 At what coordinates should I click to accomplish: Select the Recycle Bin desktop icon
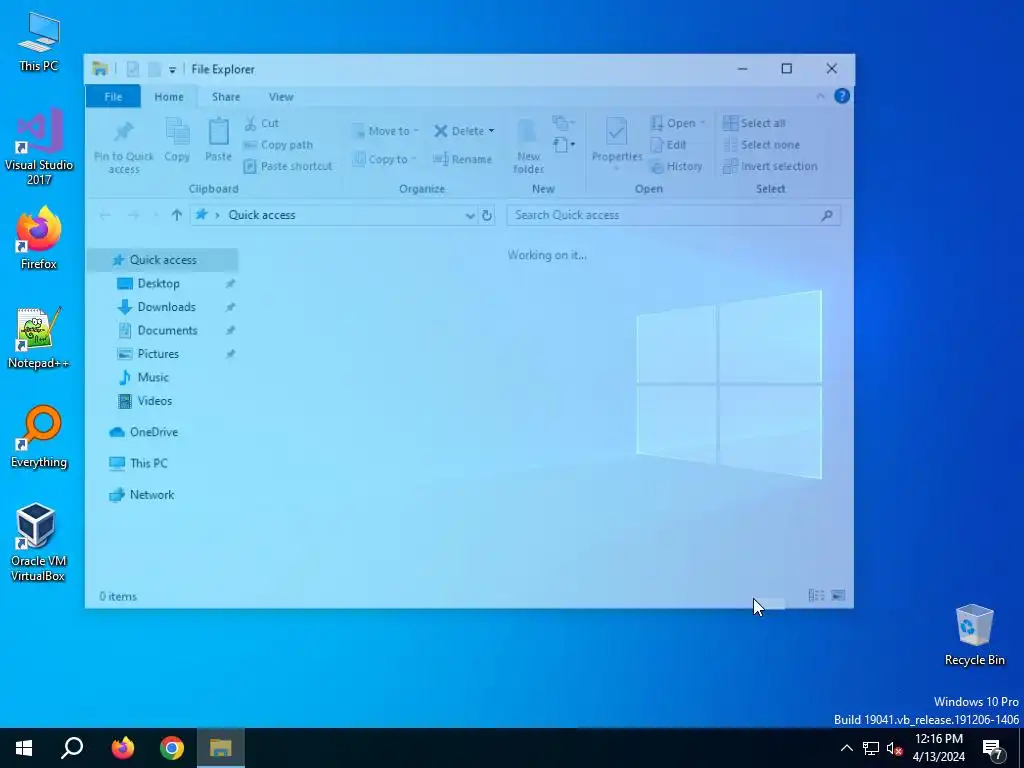(974, 635)
